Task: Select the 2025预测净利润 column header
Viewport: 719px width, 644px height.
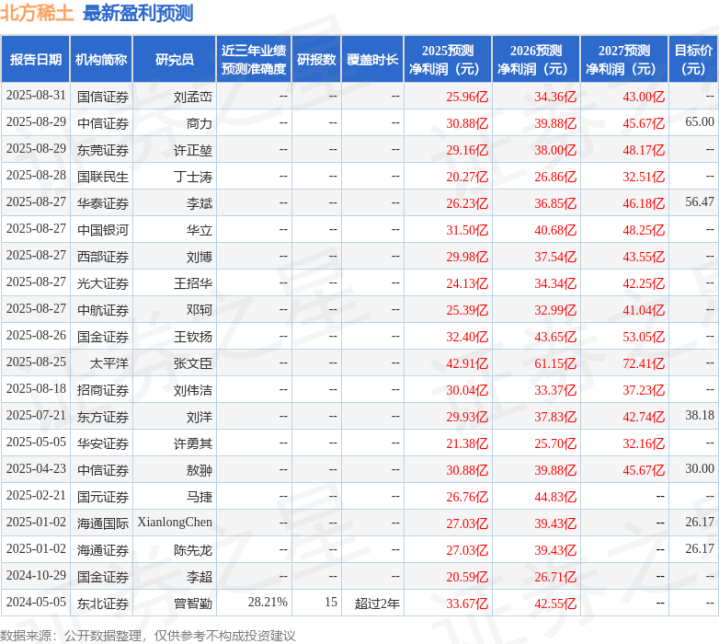Action: click(x=448, y=60)
